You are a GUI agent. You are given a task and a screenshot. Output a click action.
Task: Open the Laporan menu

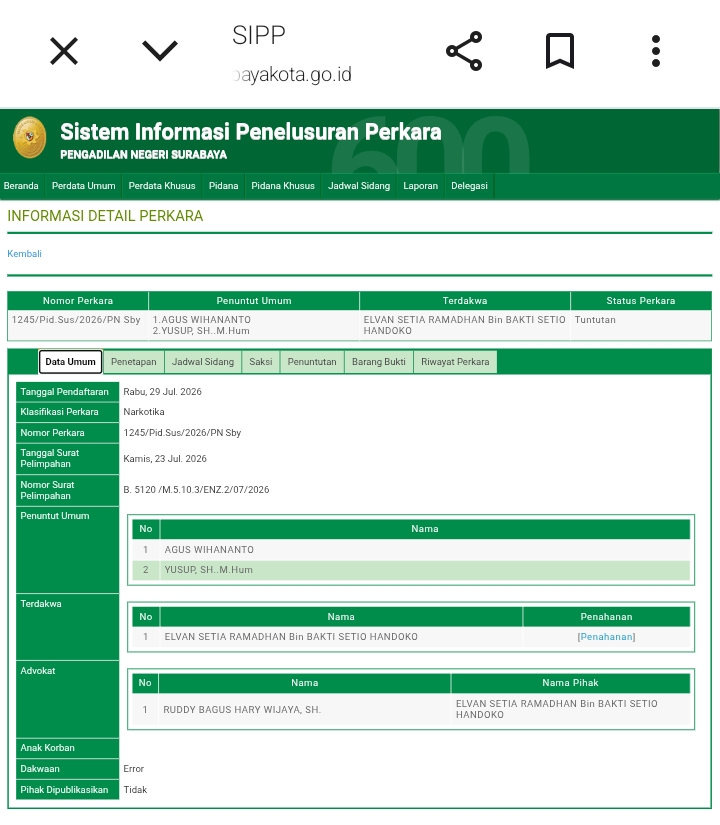420,186
